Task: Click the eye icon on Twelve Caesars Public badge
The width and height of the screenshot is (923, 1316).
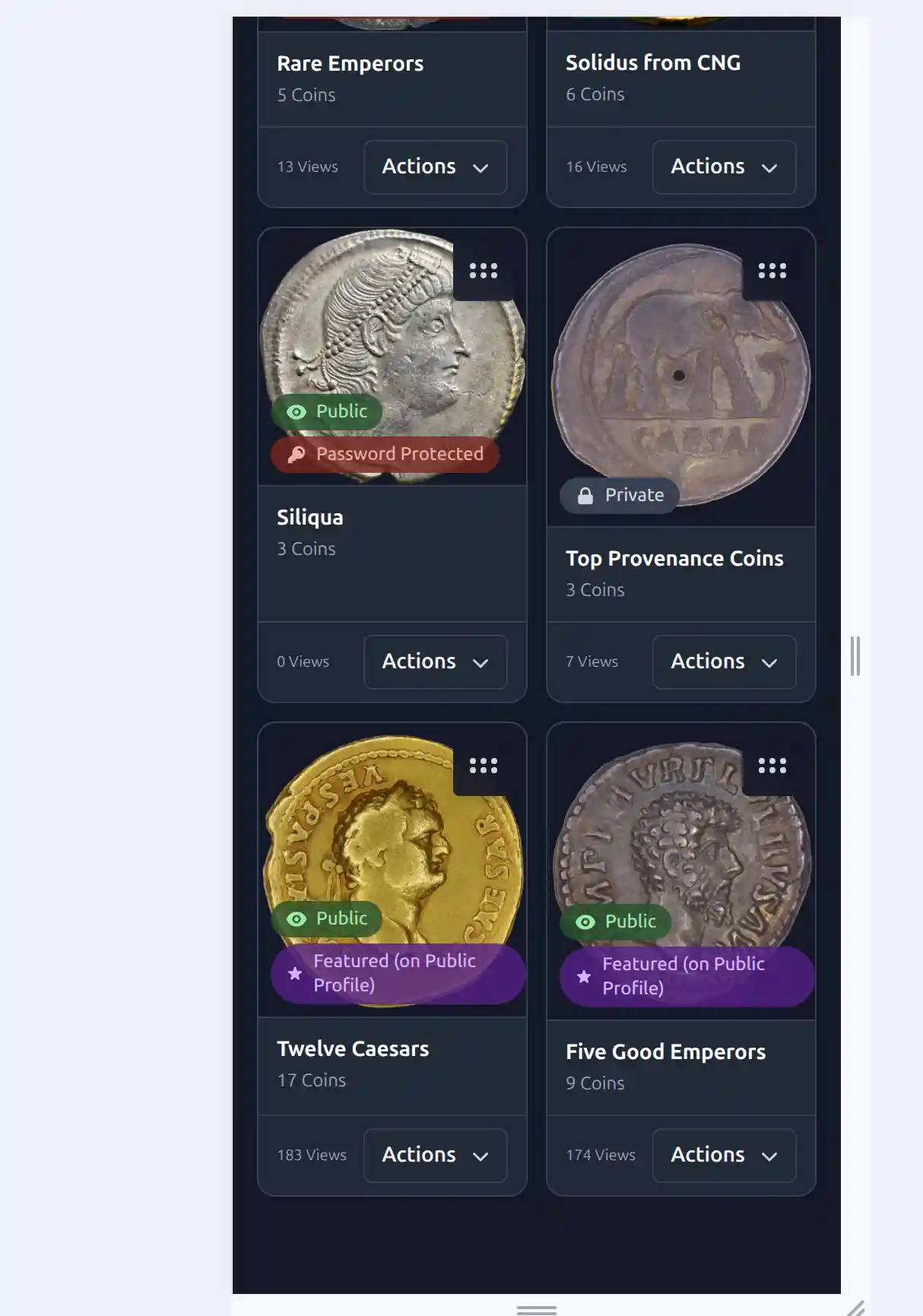Action: pos(297,919)
